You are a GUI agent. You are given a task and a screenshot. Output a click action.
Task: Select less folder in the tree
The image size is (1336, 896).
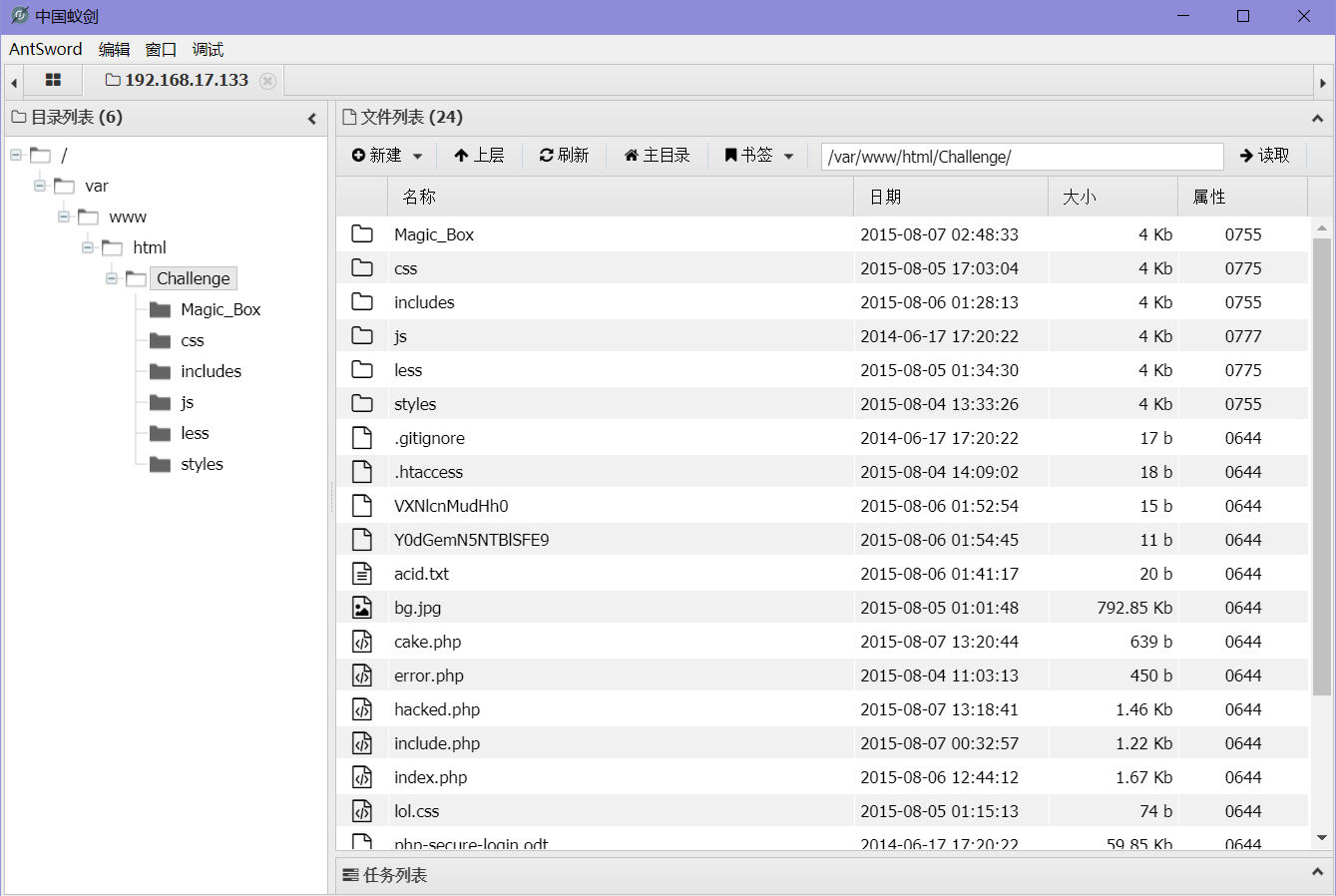coord(195,433)
